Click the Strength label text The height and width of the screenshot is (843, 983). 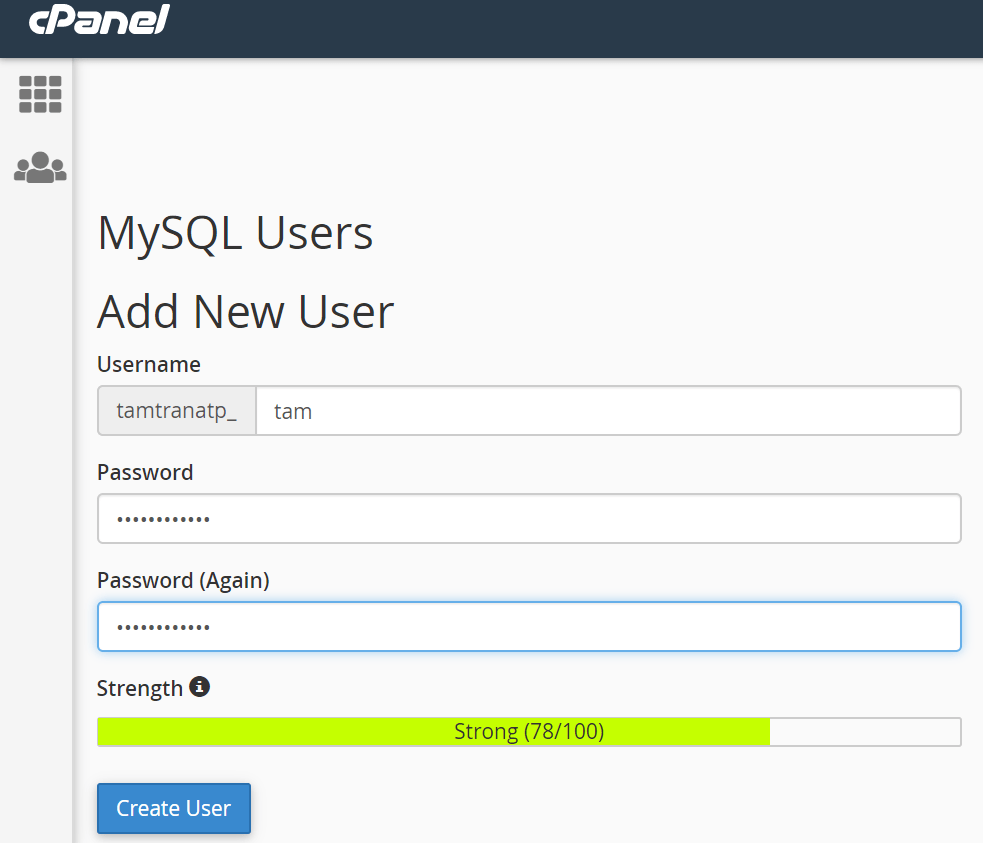(139, 688)
